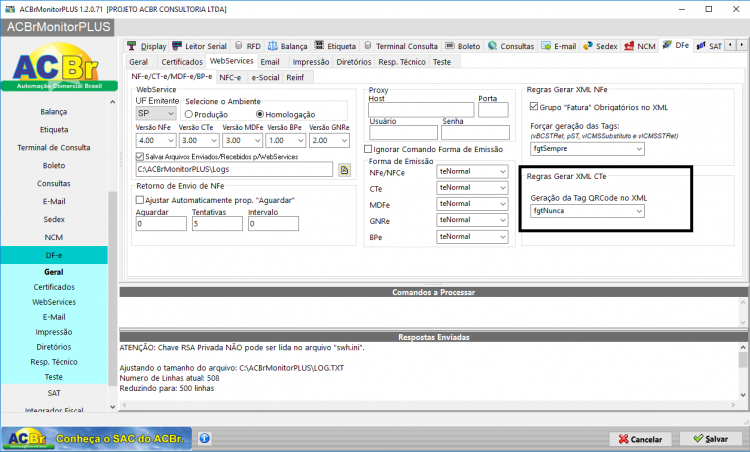This screenshot has width=750, height=452.
Task: Open the Consultas tab globe icon
Action: point(492,46)
